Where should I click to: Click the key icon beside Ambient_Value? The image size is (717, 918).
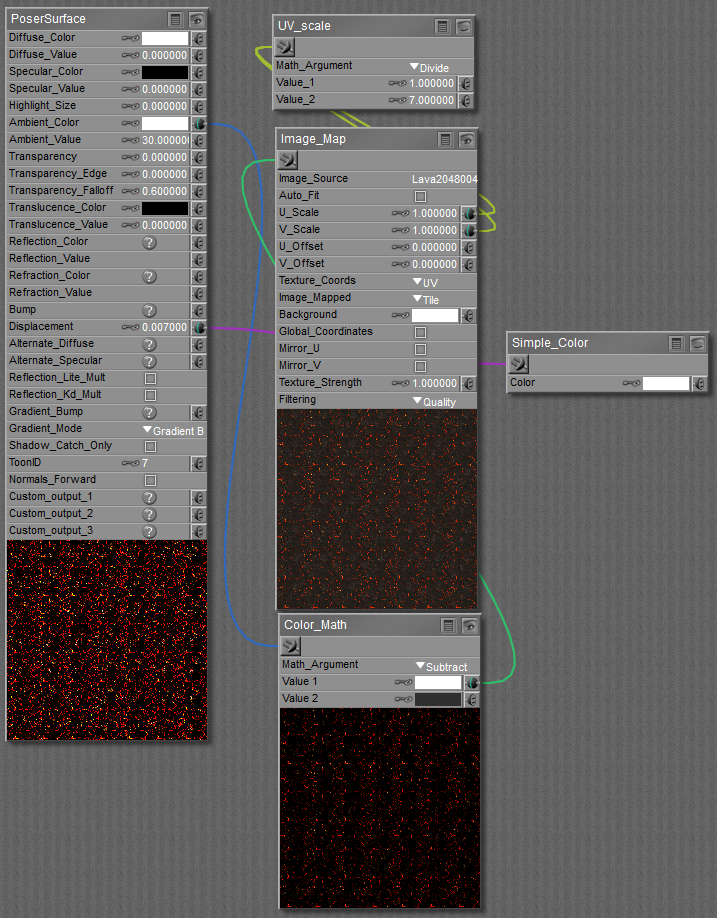(130, 140)
